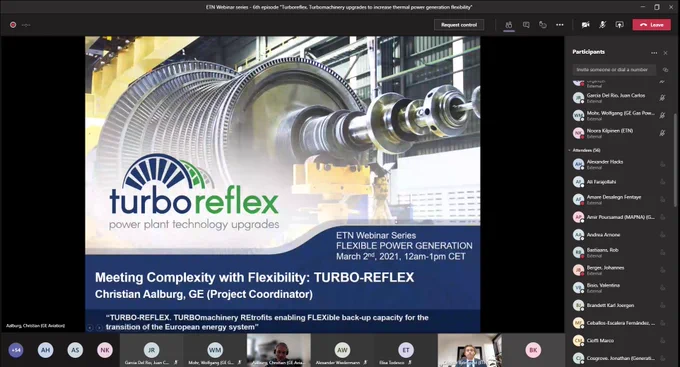Click attendee status icon beside Brandett Karl Joergen

[x=662, y=305]
